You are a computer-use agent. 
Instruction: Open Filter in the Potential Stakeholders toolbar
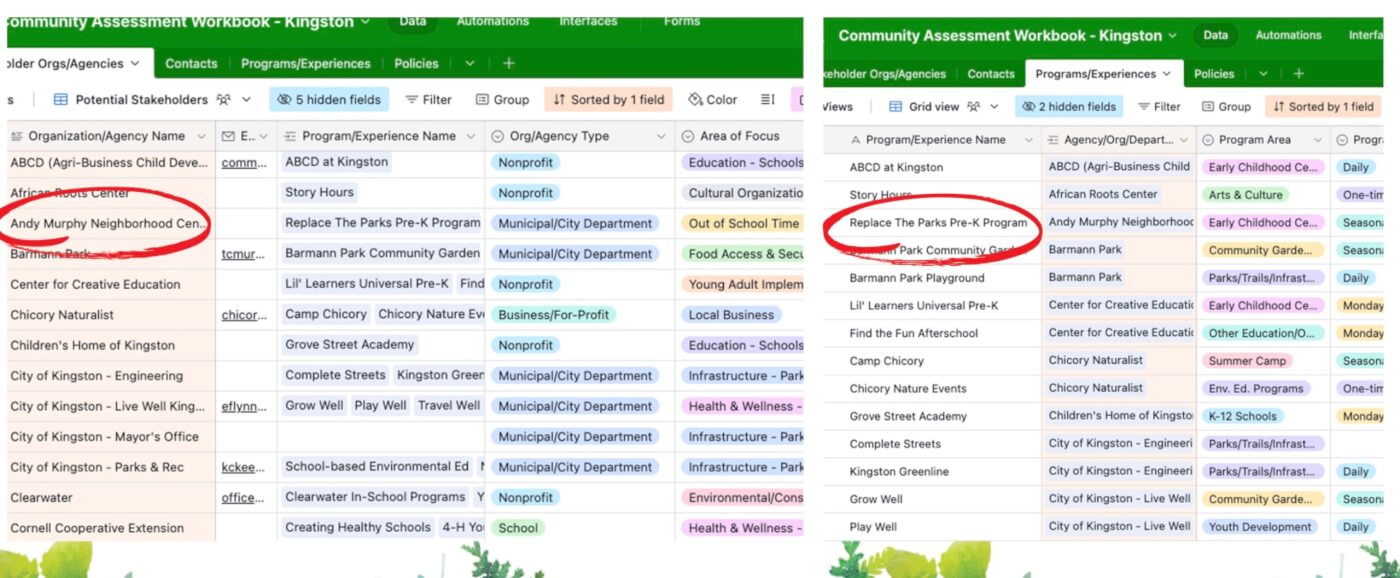point(428,100)
